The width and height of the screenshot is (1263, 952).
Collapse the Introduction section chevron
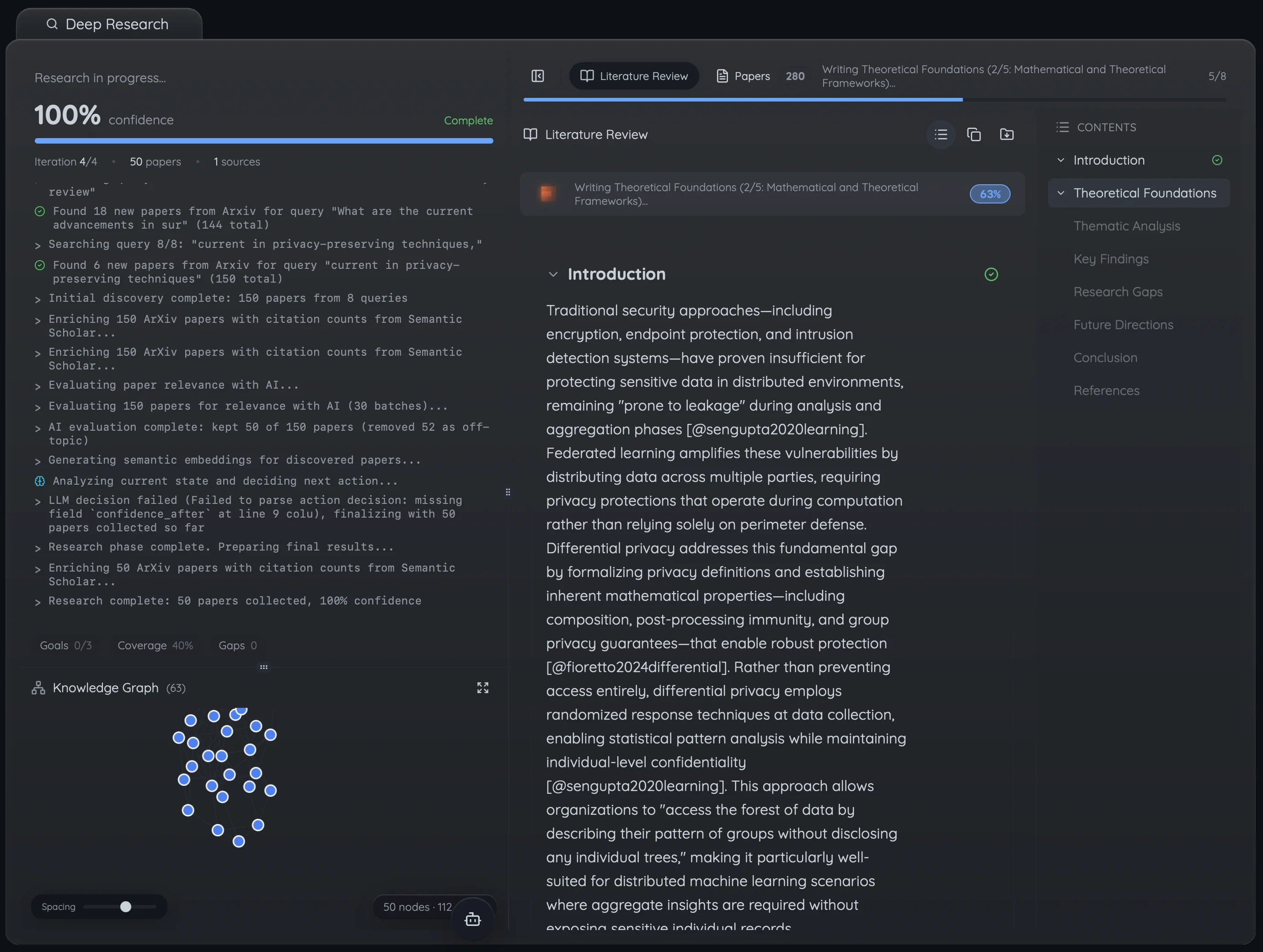point(553,275)
